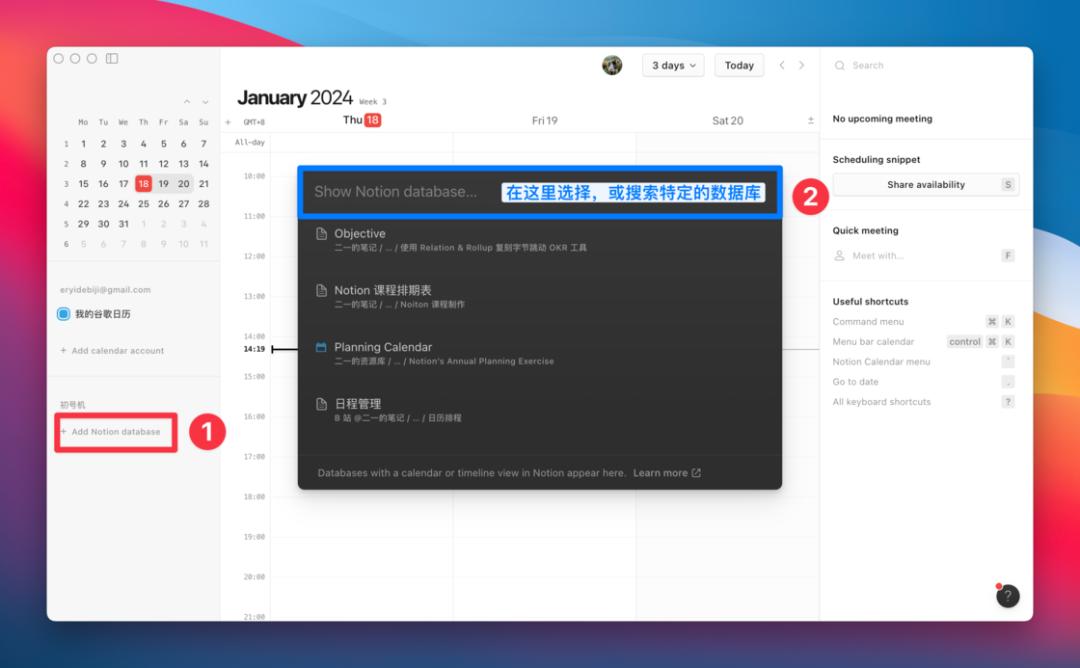This screenshot has height=668, width=1080.
Task: Open the help question mark button
Action: pos(1008,596)
